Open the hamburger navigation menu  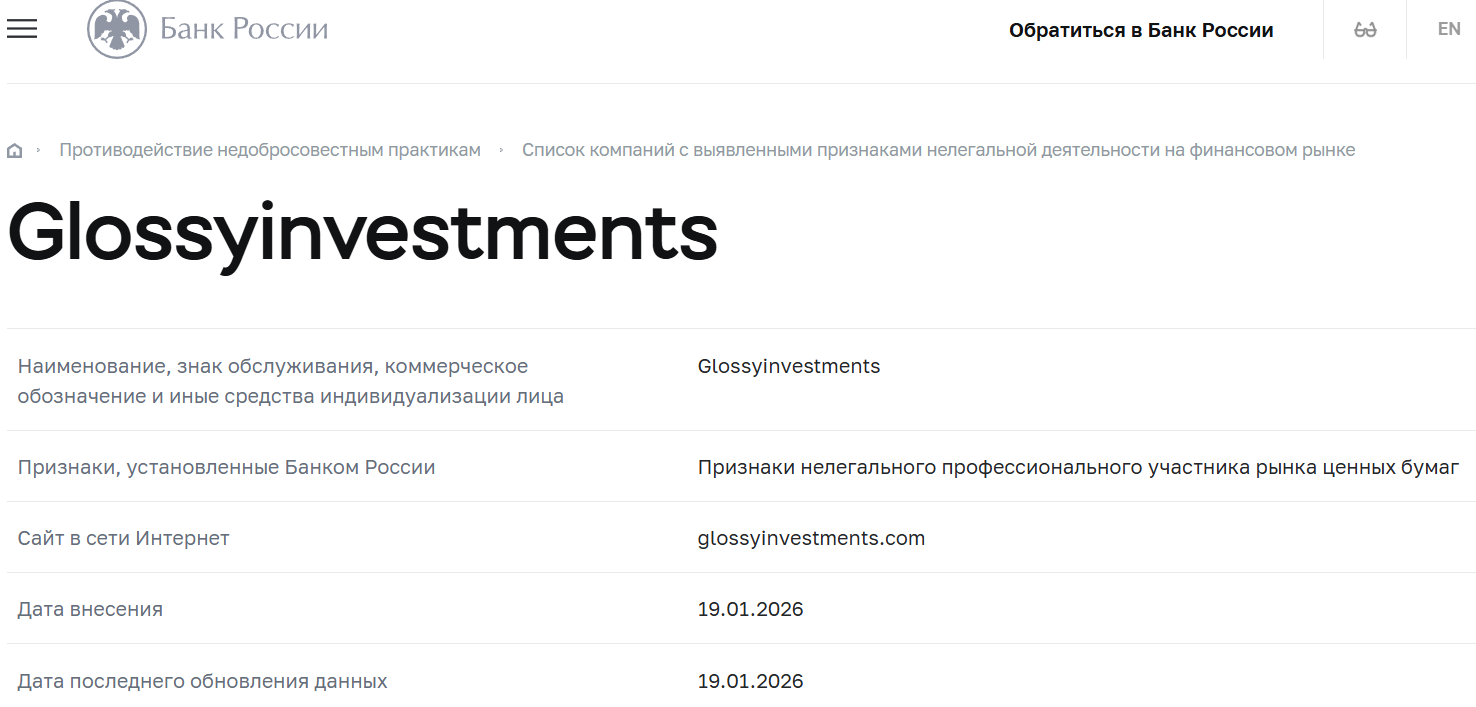(x=22, y=29)
